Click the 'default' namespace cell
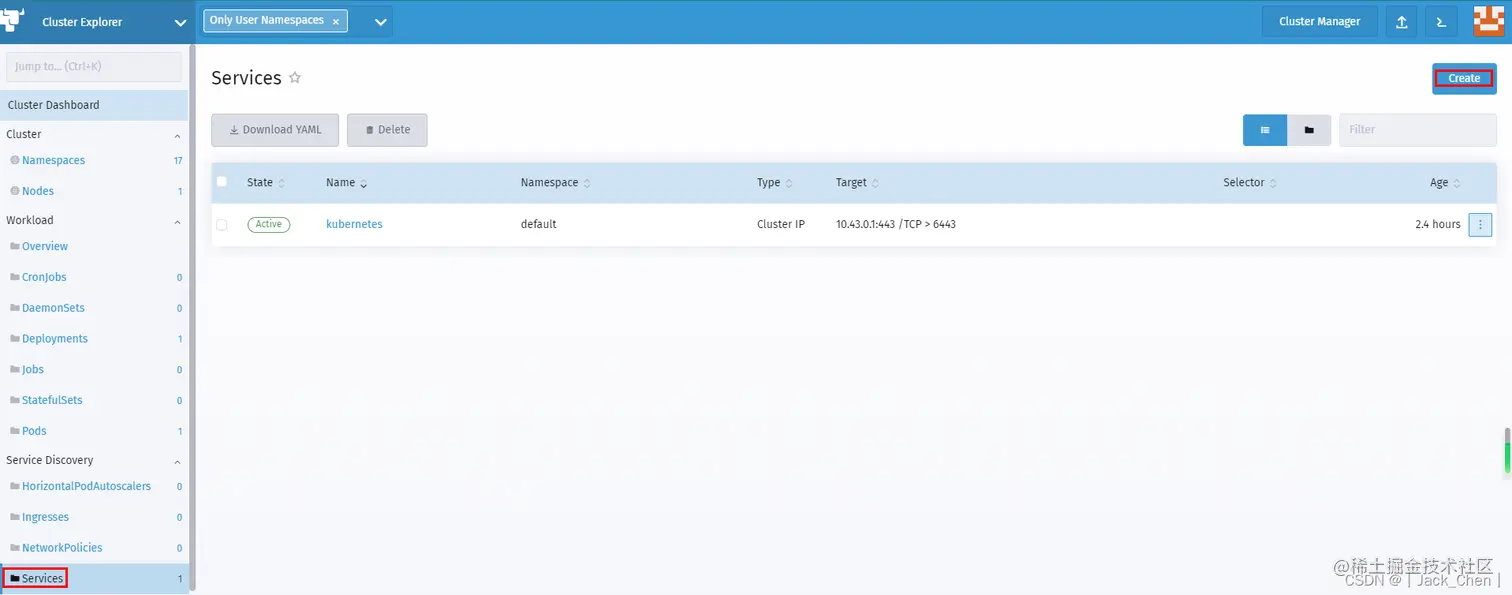This screenshot has height=595, width=1512. click(x=538, y=224)
